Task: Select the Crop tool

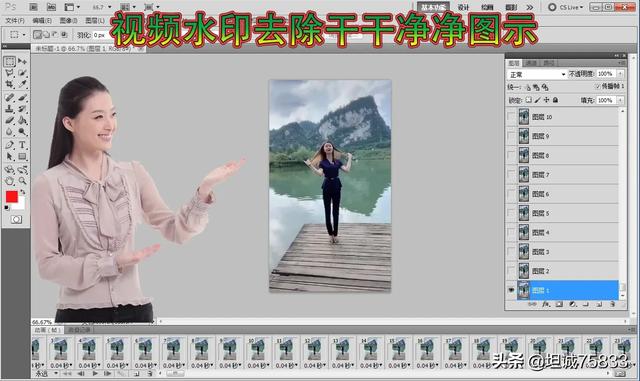Action: tap(10, 85)
